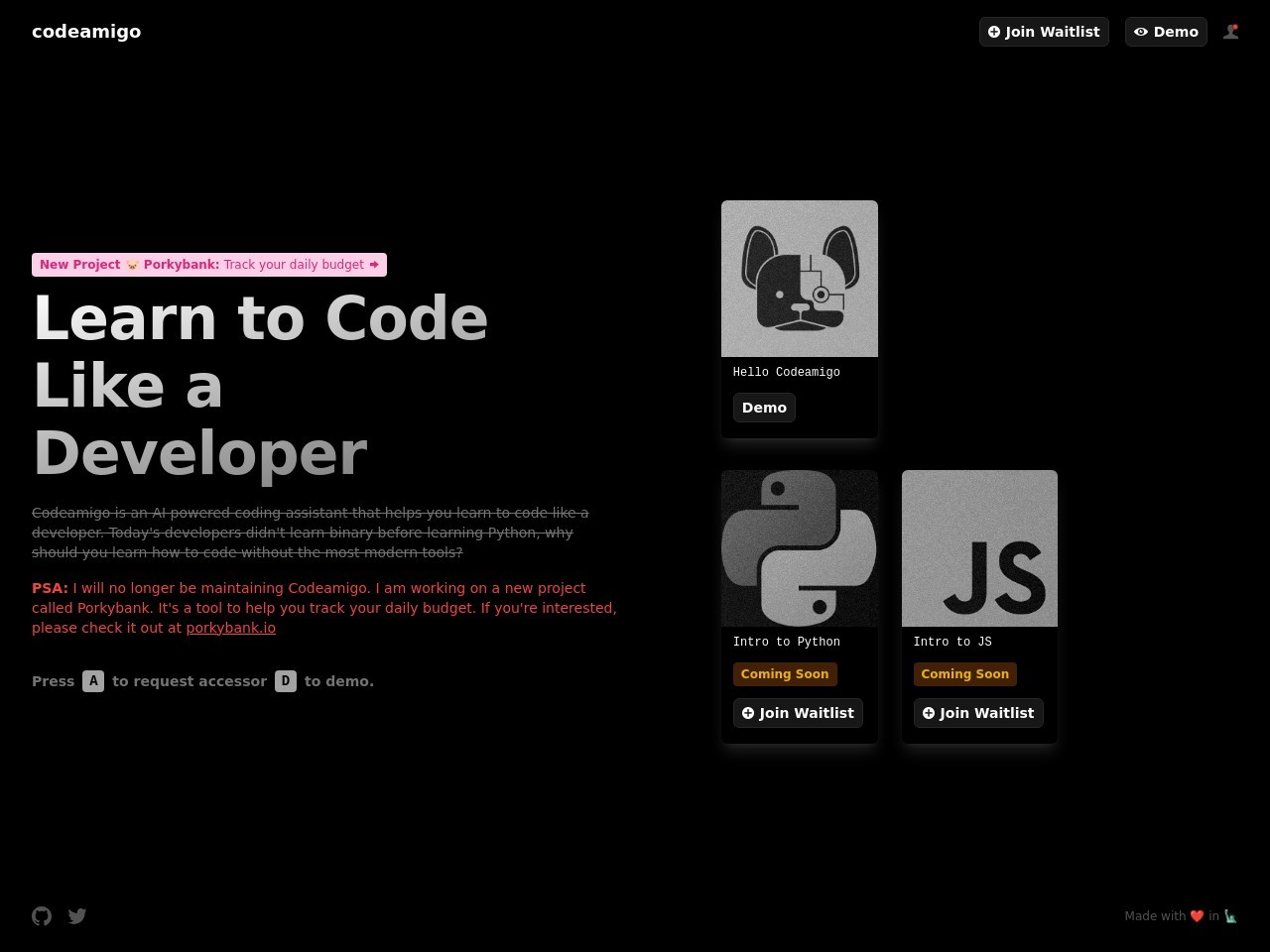Click the codeamigo logo text
The image size is (1270, 952).
coord(86,32)
